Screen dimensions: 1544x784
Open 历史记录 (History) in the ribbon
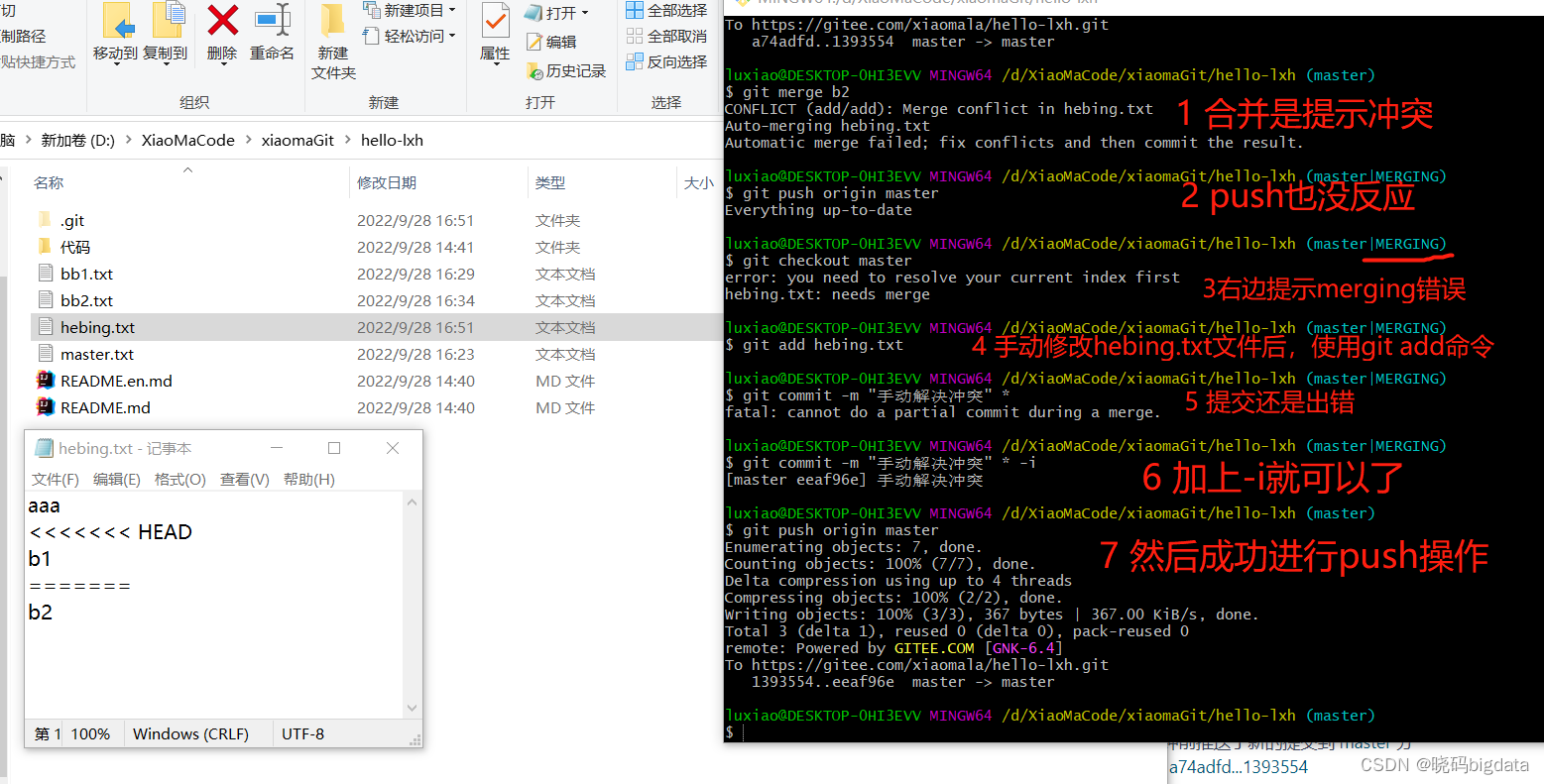565,71
